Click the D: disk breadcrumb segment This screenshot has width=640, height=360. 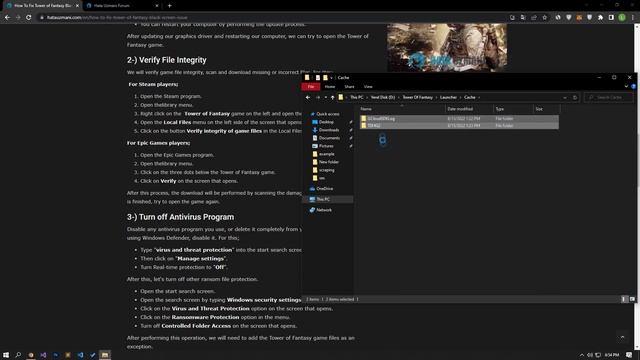383,98
